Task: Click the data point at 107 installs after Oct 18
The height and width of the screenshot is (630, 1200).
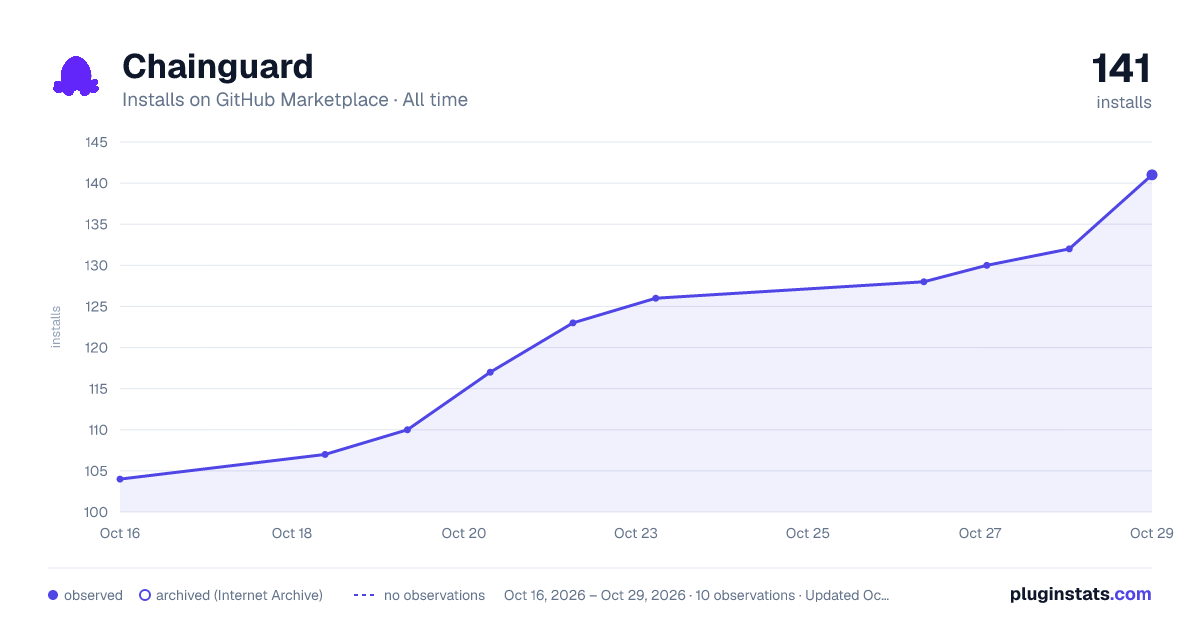Action: pos(325,454)
